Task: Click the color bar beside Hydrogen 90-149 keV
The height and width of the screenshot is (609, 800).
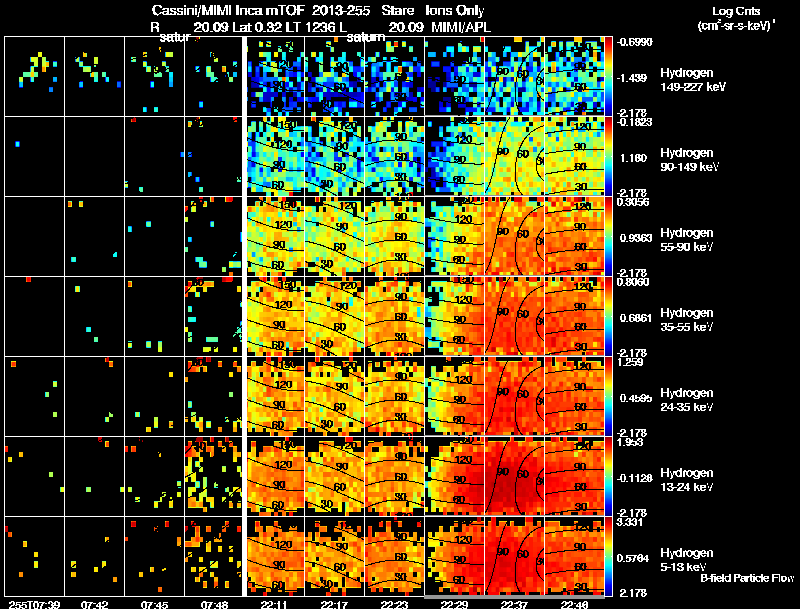Action: point(608,156)
